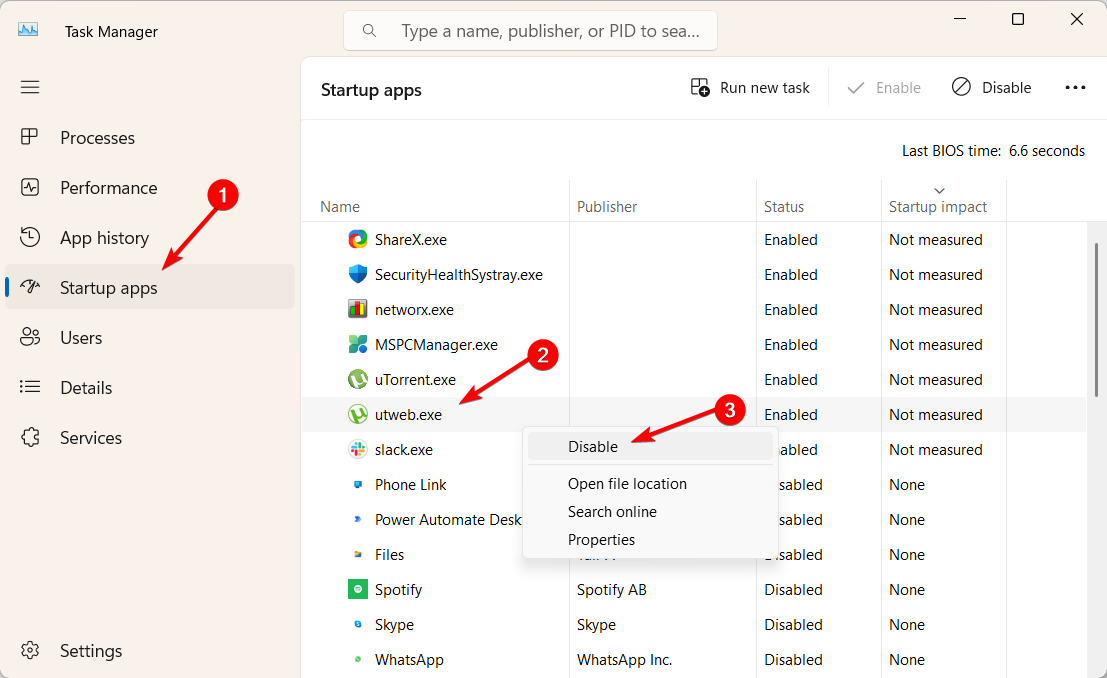Viewport: 1107px width, 678px height.
Task: Switch to the Performance page
Action: pyautogui.click(x=150, y=188)
